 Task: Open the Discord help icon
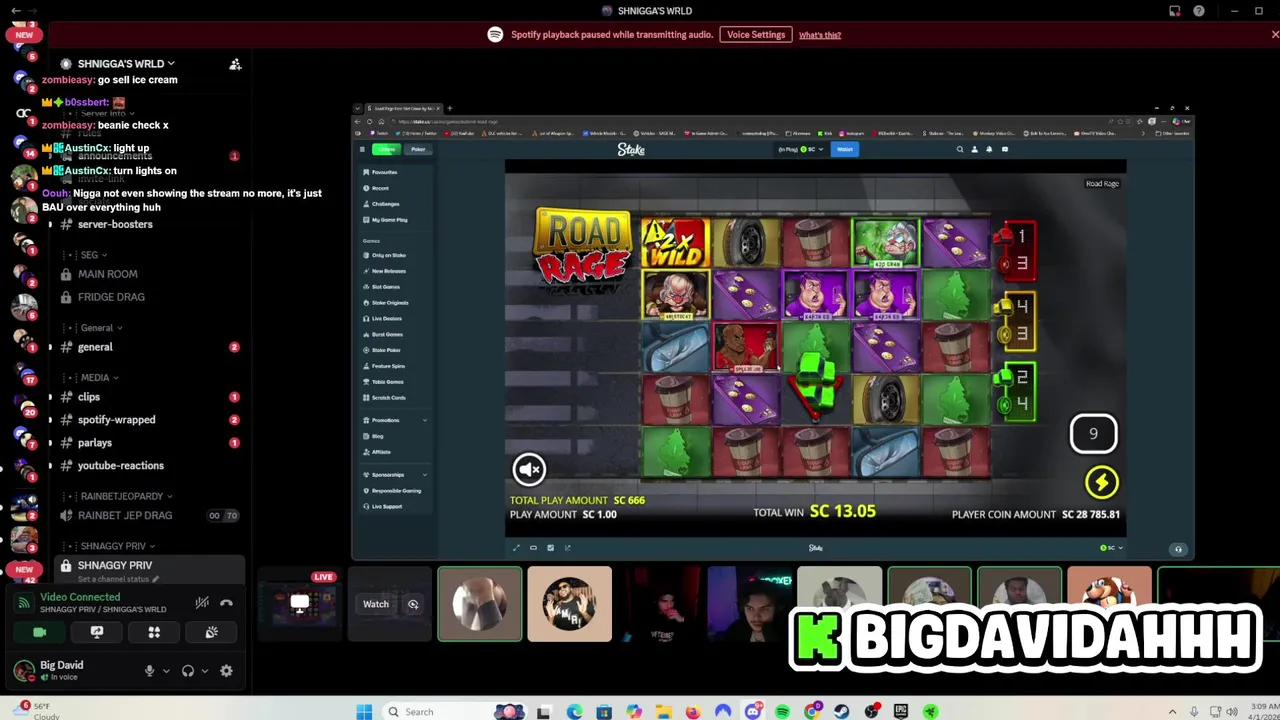click(1199, 11)
